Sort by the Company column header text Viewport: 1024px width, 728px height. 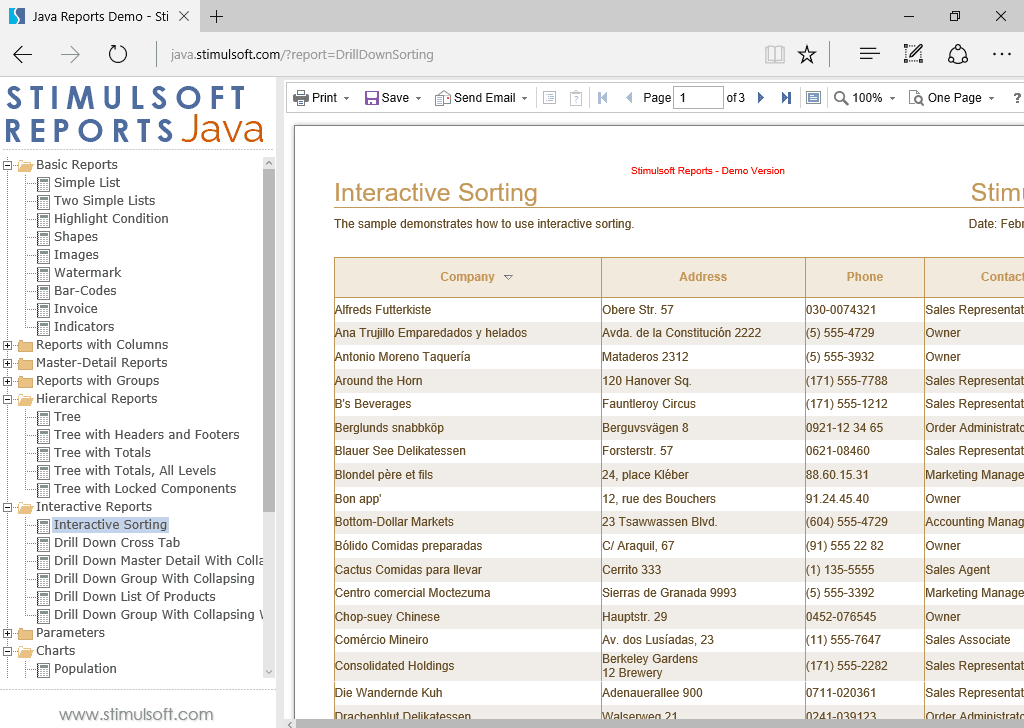467,277
